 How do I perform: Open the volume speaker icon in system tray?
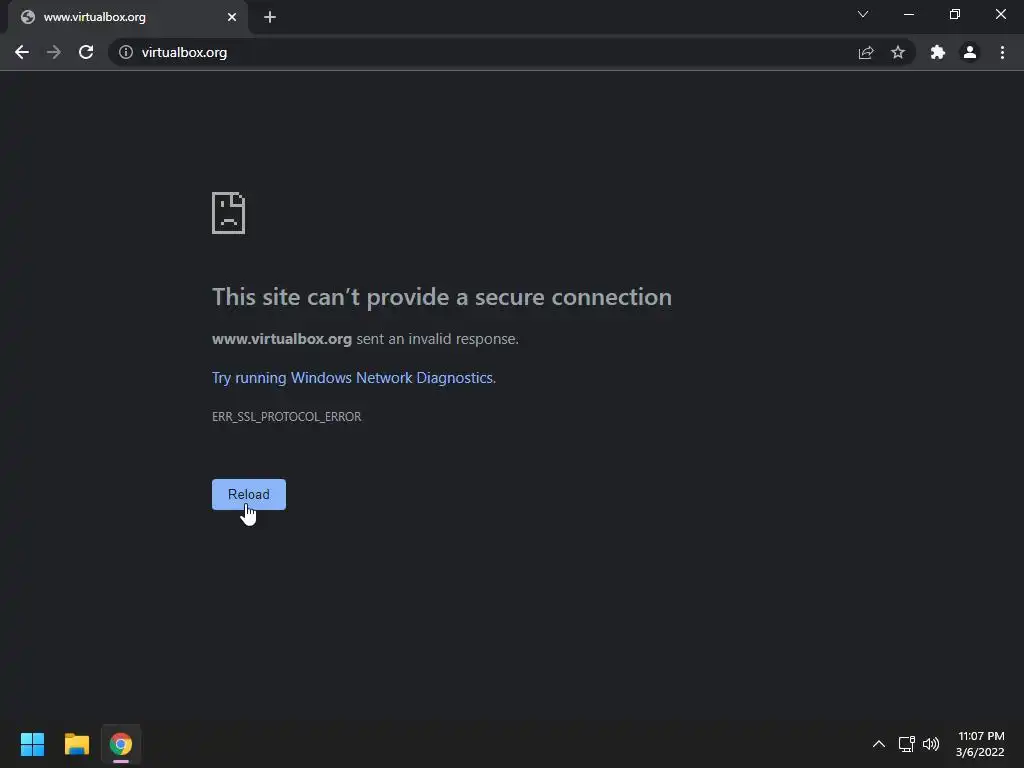[931, 744]
